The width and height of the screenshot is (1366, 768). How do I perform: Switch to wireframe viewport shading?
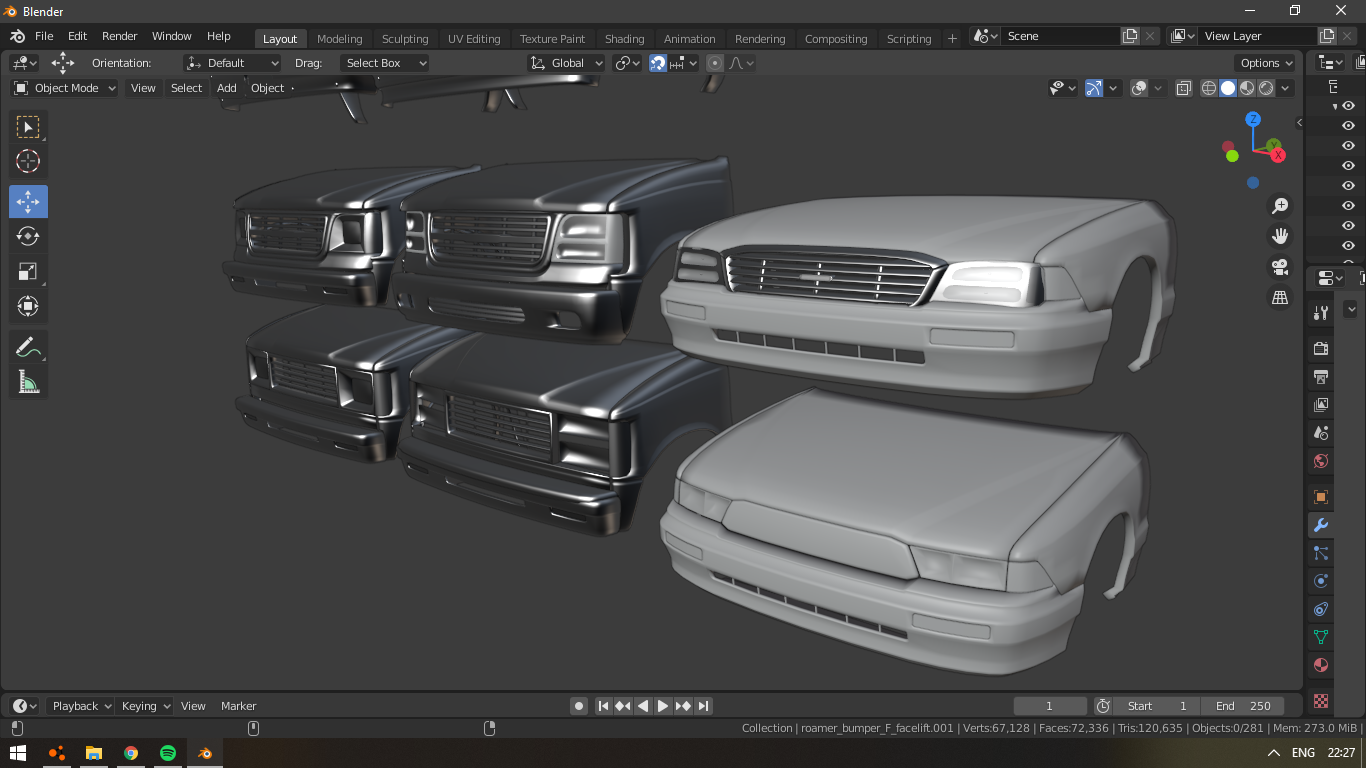pos(1209,88)
